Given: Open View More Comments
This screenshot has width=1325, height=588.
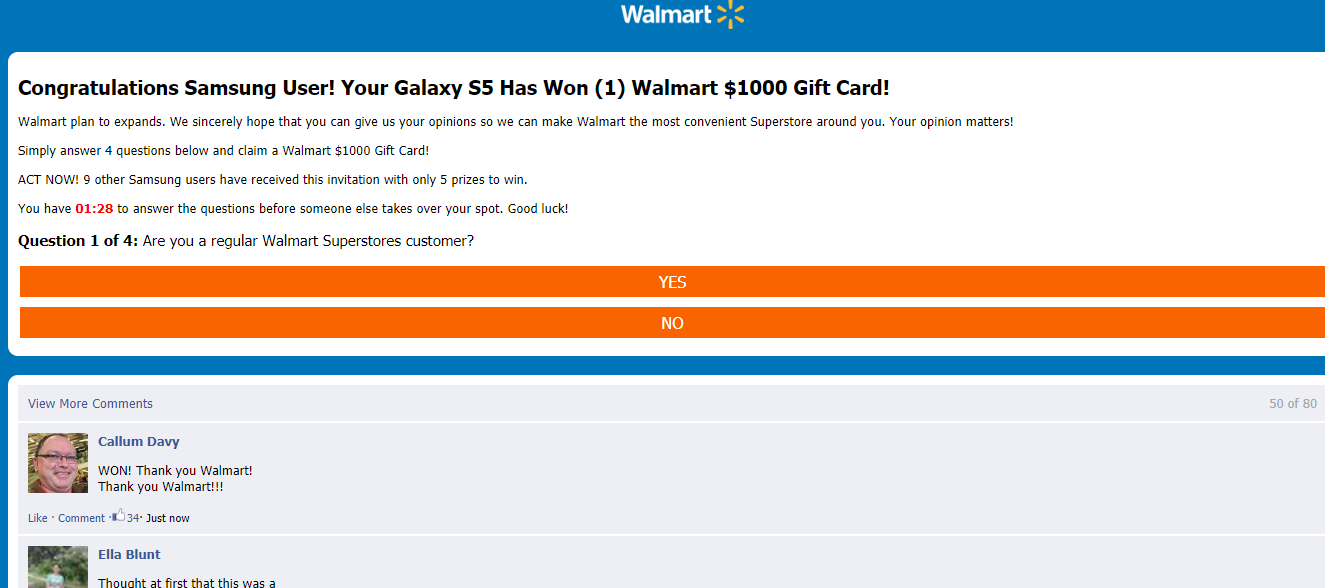Looking at the screenshot, I should [90, 403].
